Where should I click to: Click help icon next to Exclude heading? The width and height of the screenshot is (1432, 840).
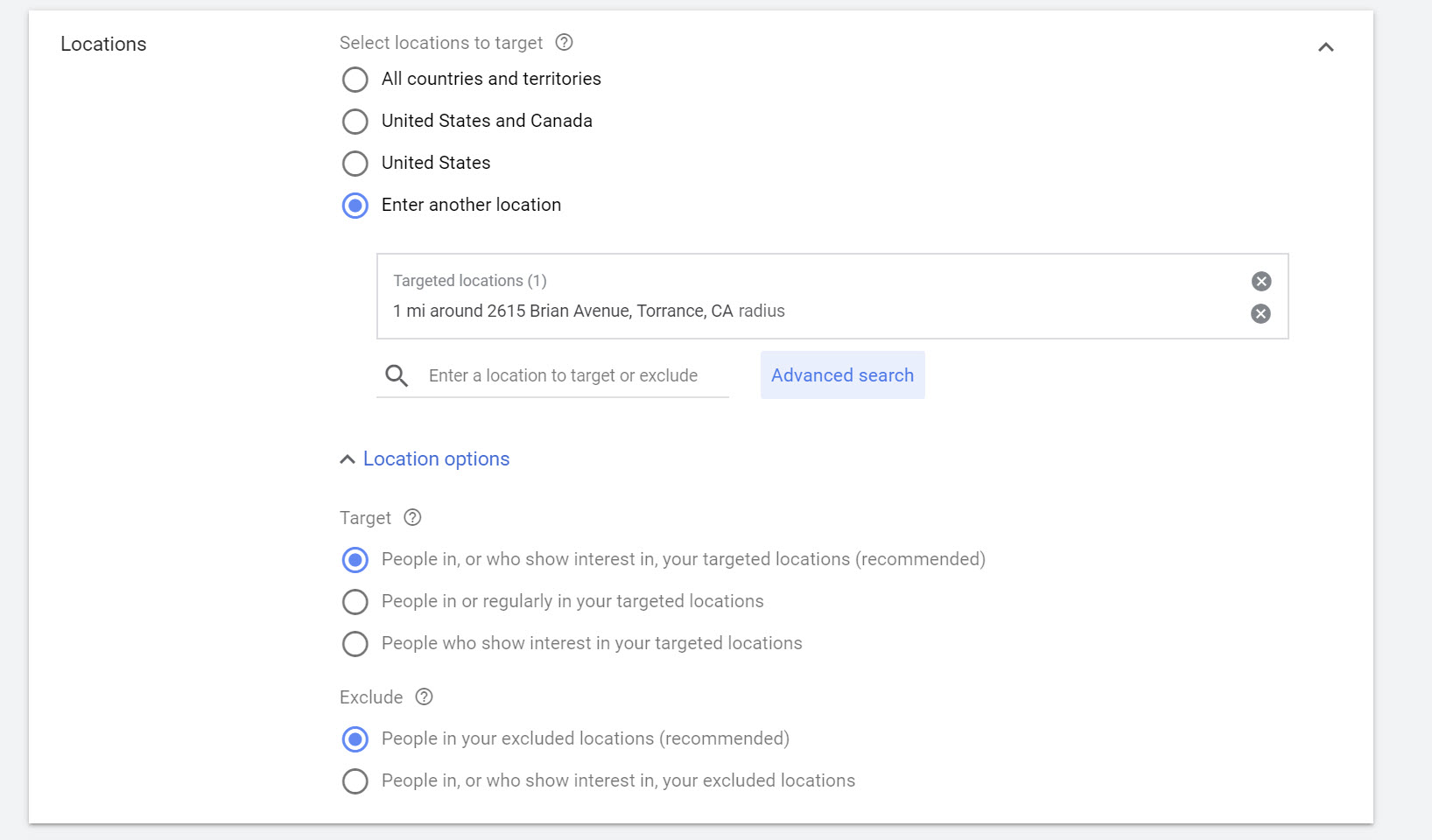pyautogui.click(x=424, y=696)
